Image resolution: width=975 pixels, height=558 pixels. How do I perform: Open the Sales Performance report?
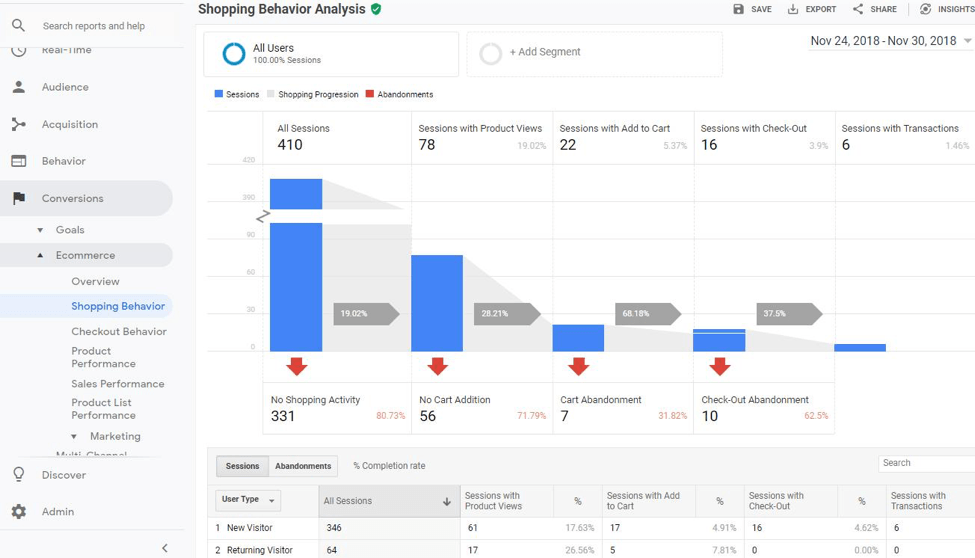117,384
